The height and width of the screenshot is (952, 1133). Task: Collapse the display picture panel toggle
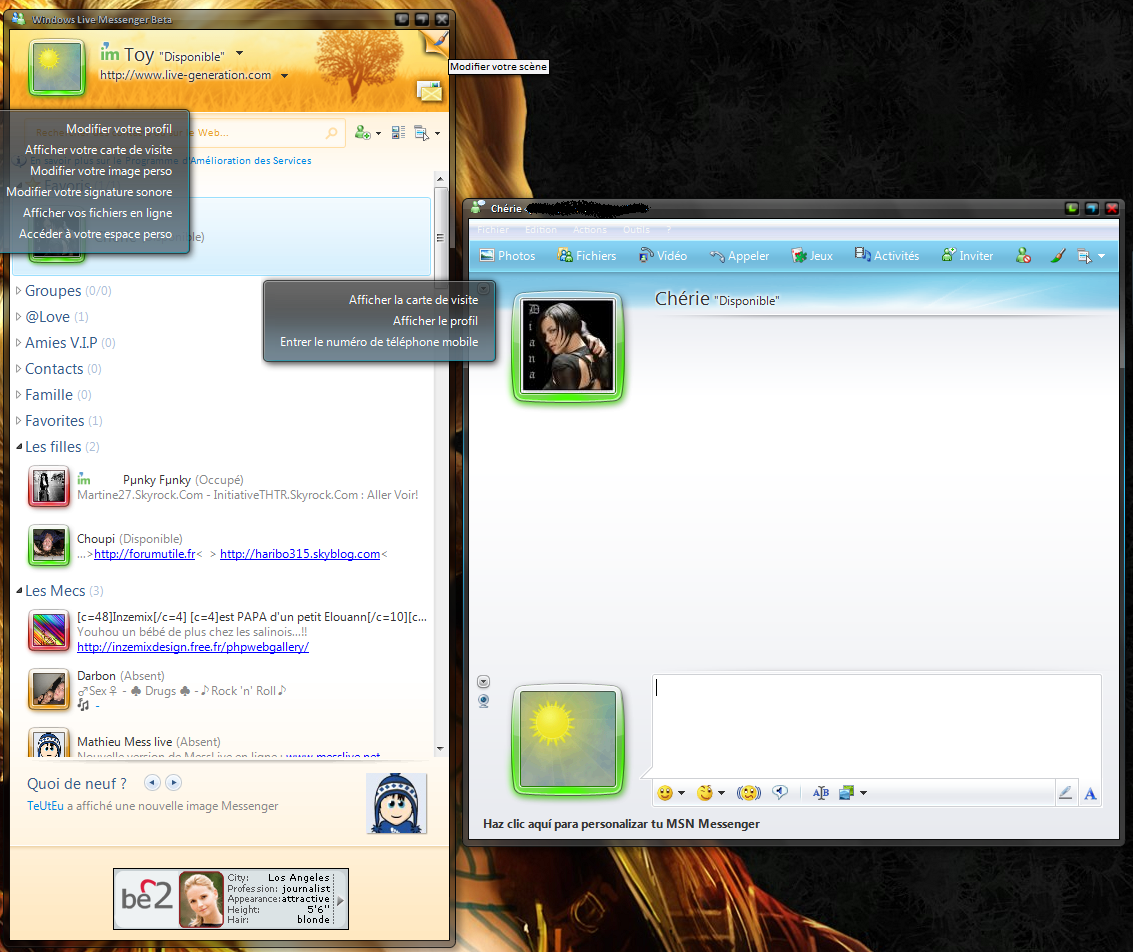(484, 681)
